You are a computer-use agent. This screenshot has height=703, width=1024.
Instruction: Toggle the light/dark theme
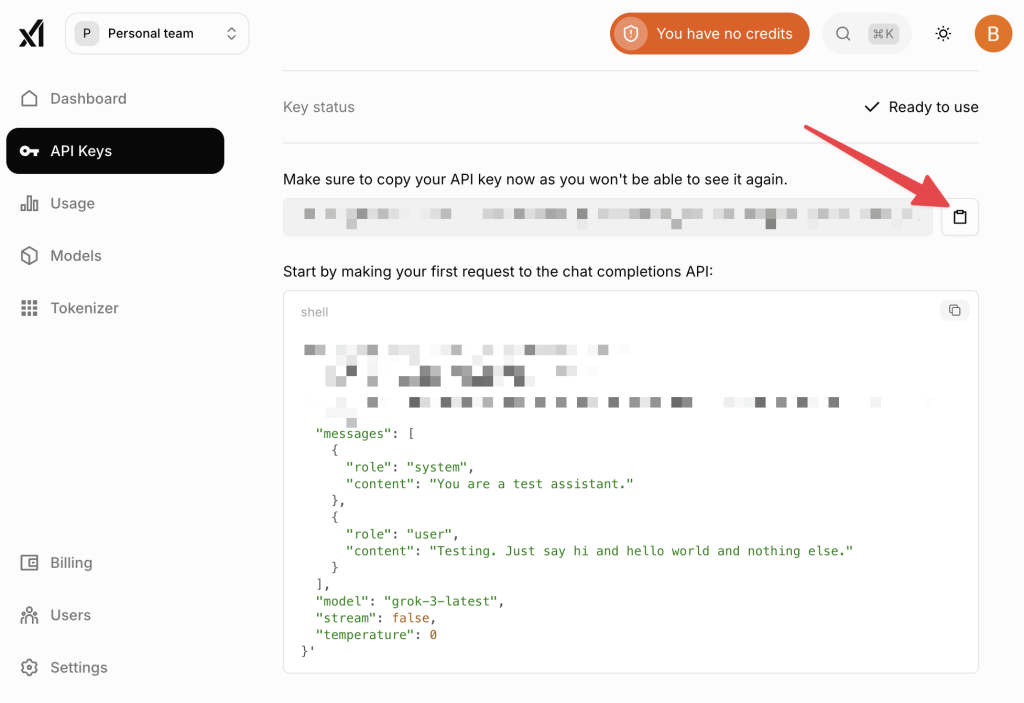(942, 33)
